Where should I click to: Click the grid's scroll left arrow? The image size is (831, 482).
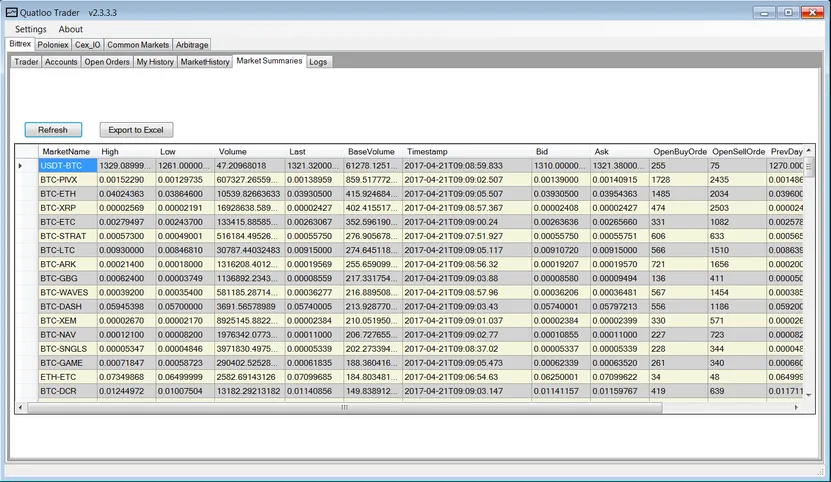pyautogui.click(x=21, y=407)
